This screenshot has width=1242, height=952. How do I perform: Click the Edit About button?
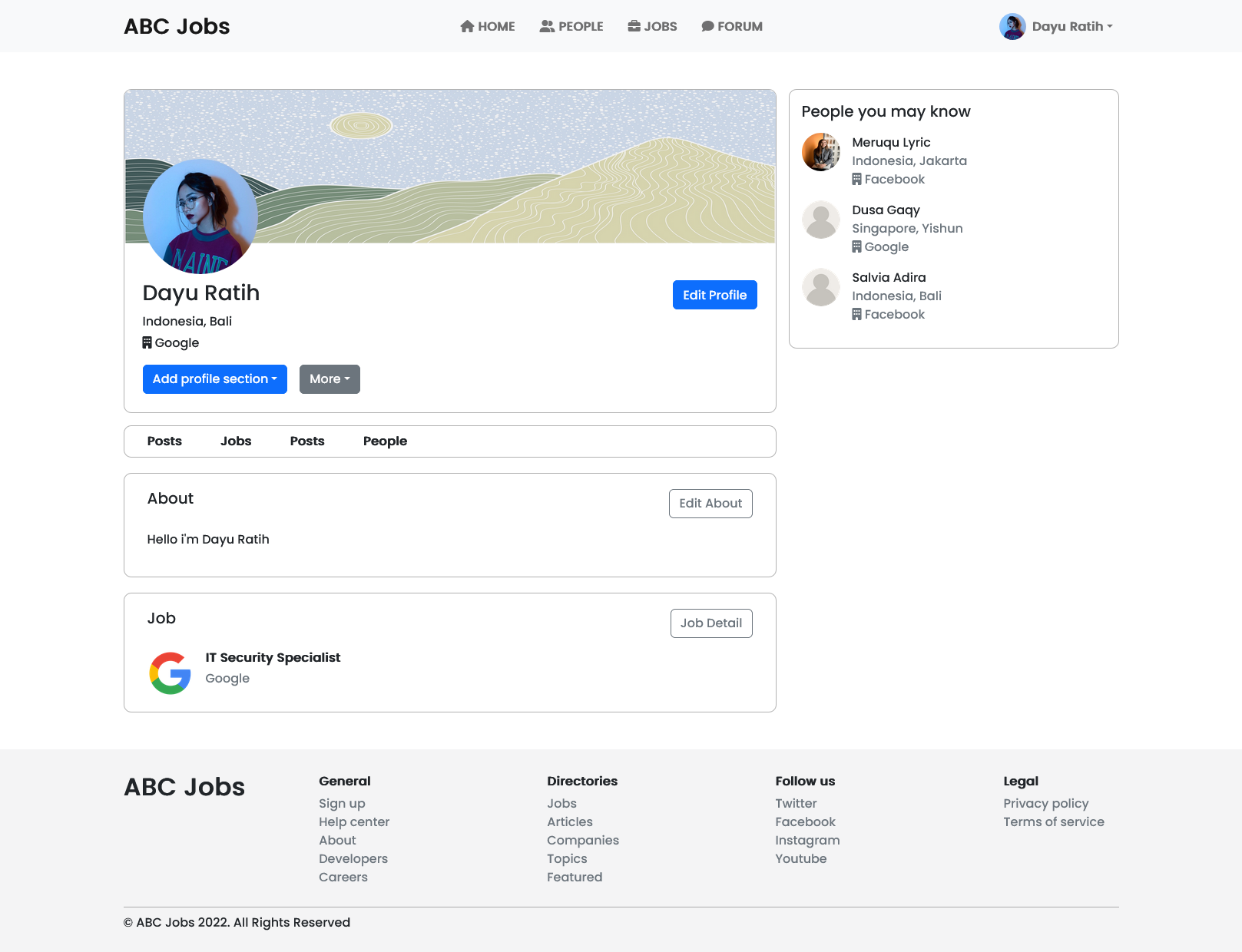[x=710, y=504]
